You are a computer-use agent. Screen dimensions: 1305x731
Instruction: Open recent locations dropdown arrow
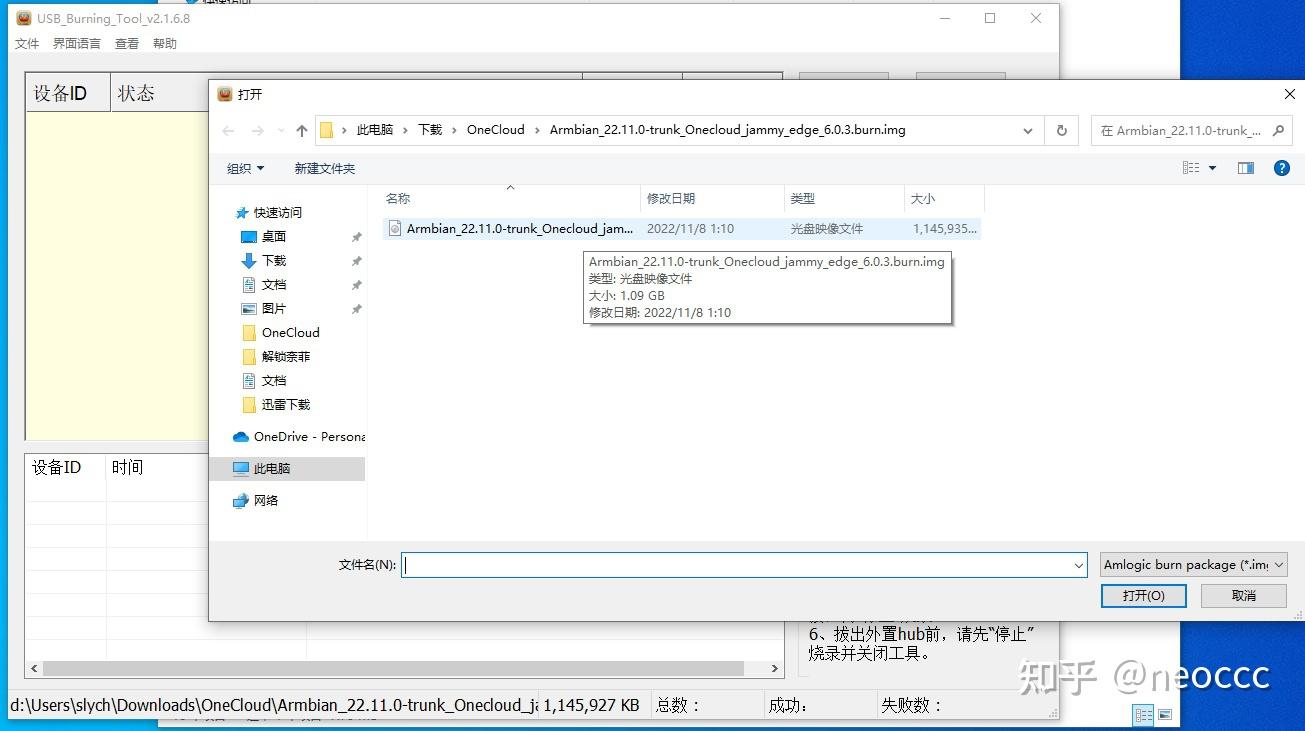tap(280, 131)
